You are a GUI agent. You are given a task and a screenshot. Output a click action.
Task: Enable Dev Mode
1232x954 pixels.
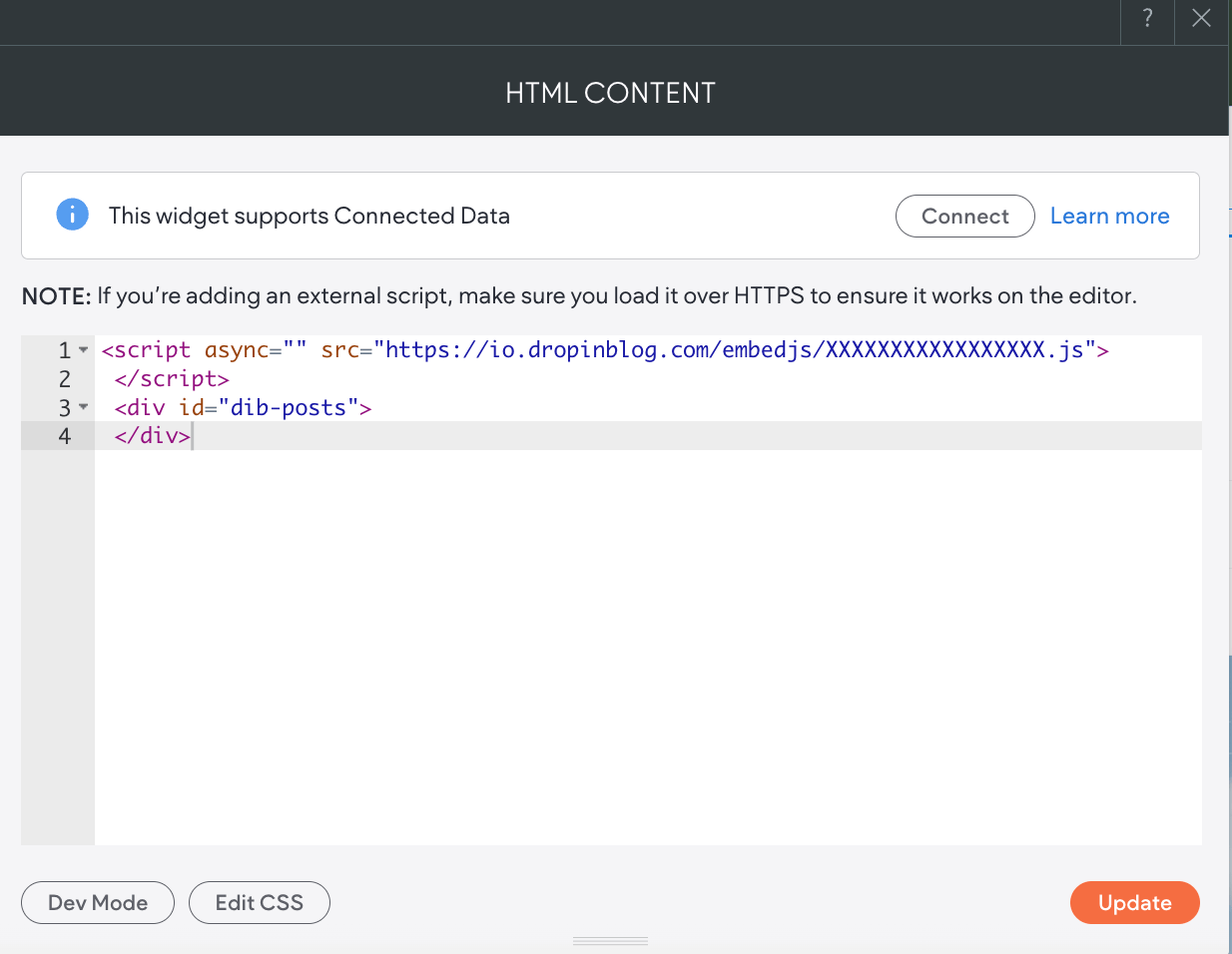coord(97,902)
